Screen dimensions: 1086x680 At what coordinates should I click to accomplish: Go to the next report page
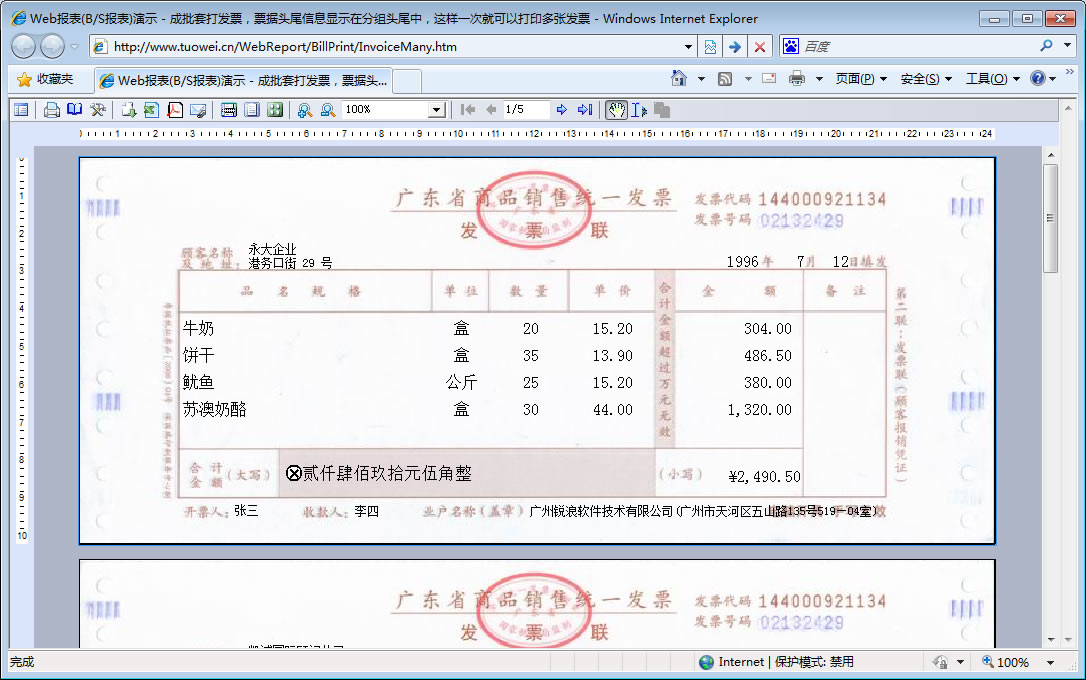562,110
